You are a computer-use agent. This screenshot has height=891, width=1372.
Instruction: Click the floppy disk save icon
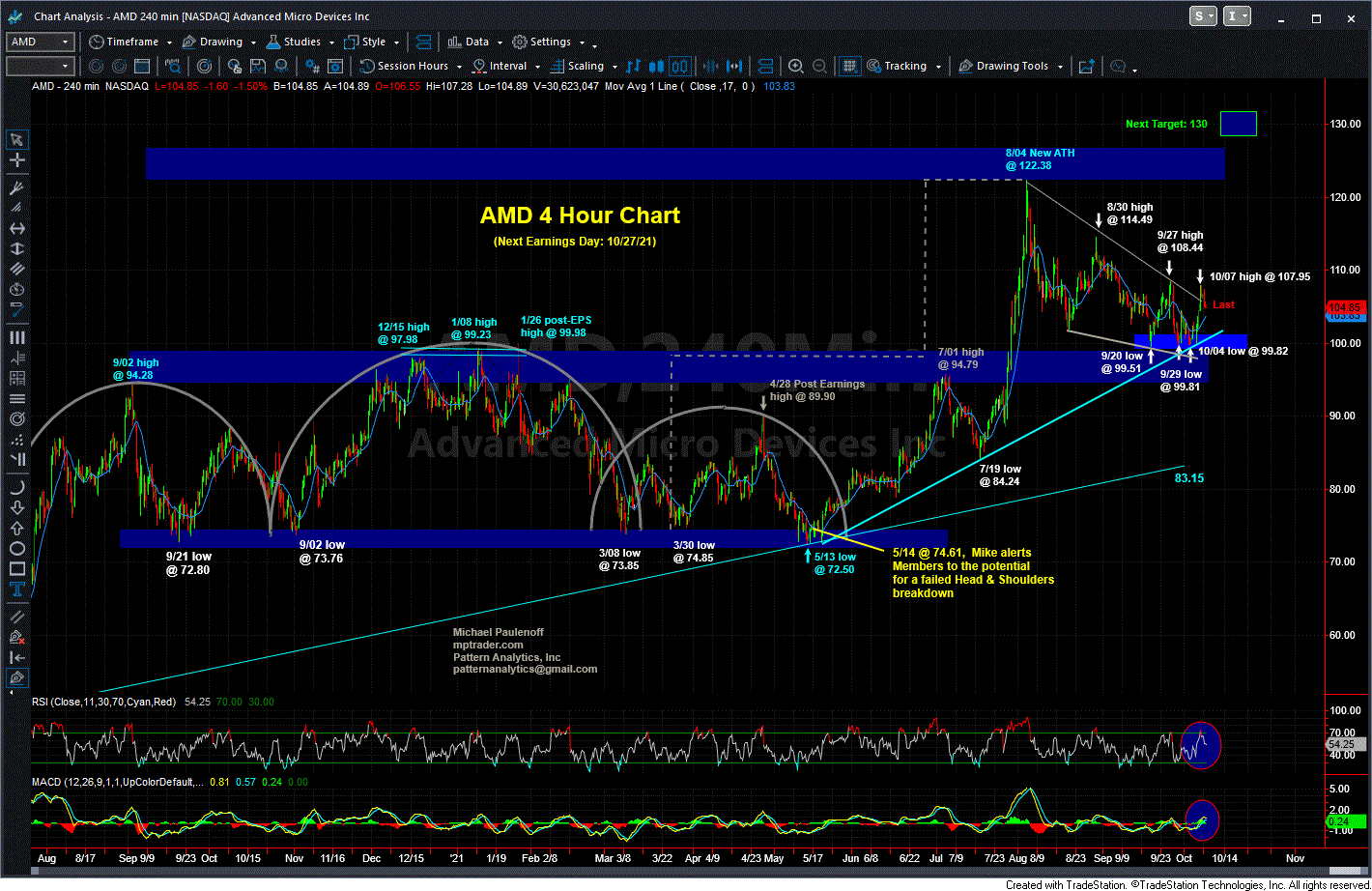(x=257, y=66)
